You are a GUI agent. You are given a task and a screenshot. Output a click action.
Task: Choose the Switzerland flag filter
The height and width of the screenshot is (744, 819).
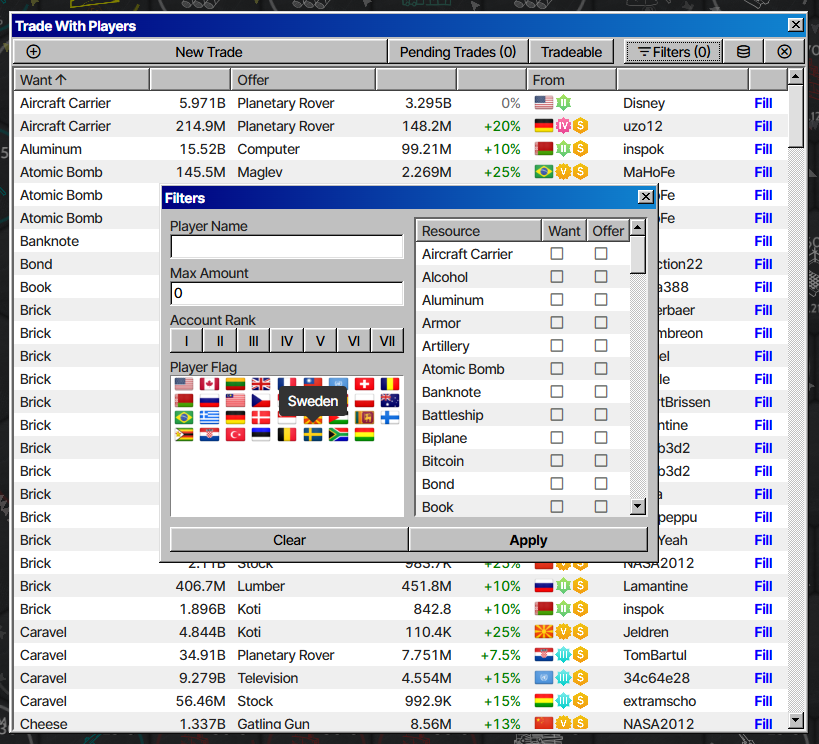pos(365,384)
